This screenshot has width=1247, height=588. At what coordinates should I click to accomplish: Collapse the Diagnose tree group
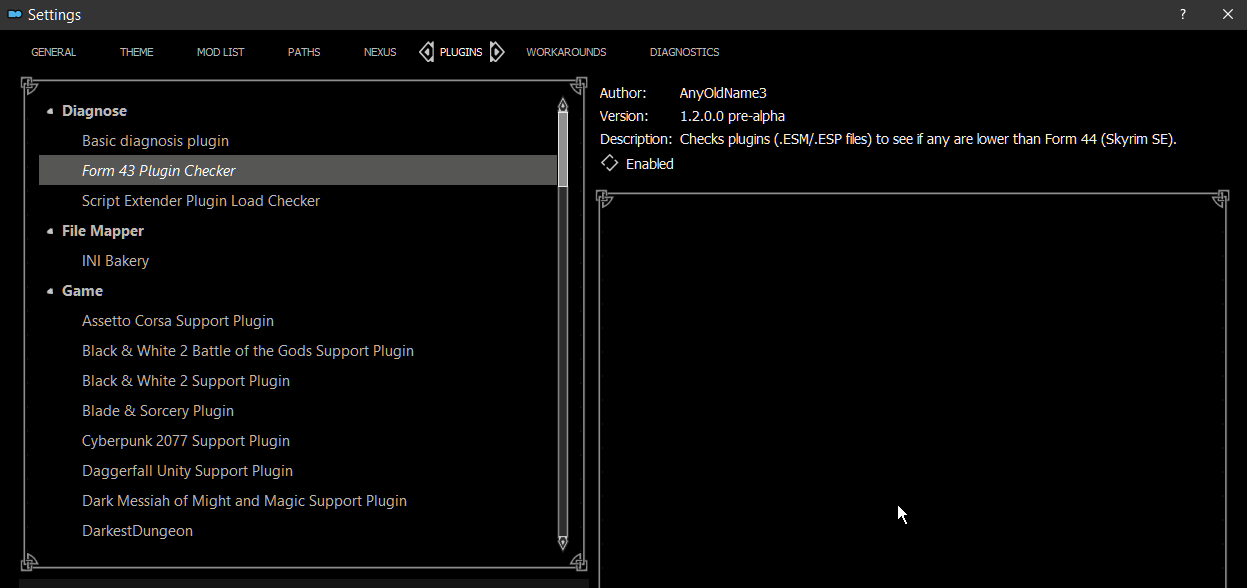50,111
